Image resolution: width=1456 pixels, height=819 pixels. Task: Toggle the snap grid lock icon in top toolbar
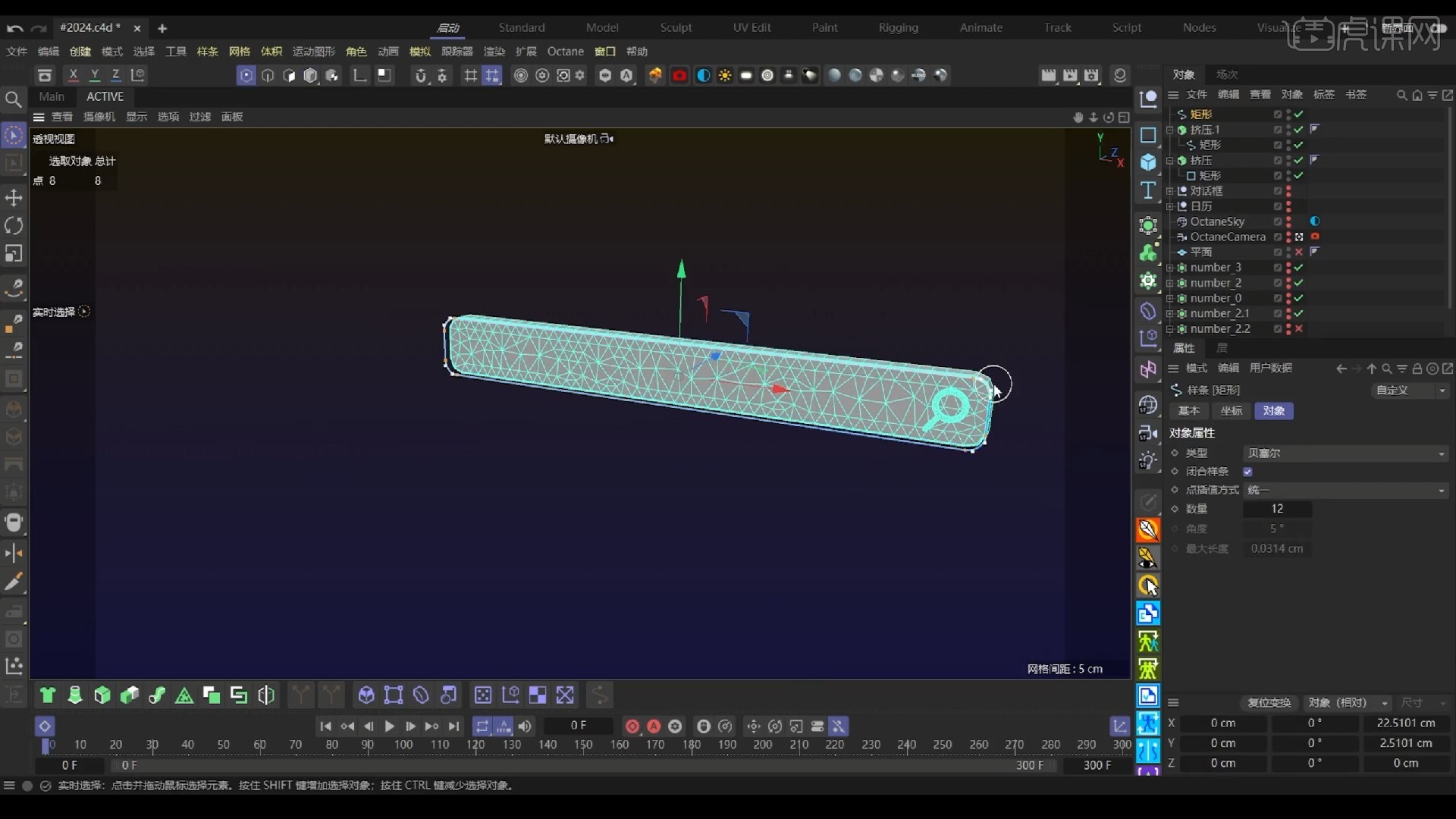pos(492,75)
